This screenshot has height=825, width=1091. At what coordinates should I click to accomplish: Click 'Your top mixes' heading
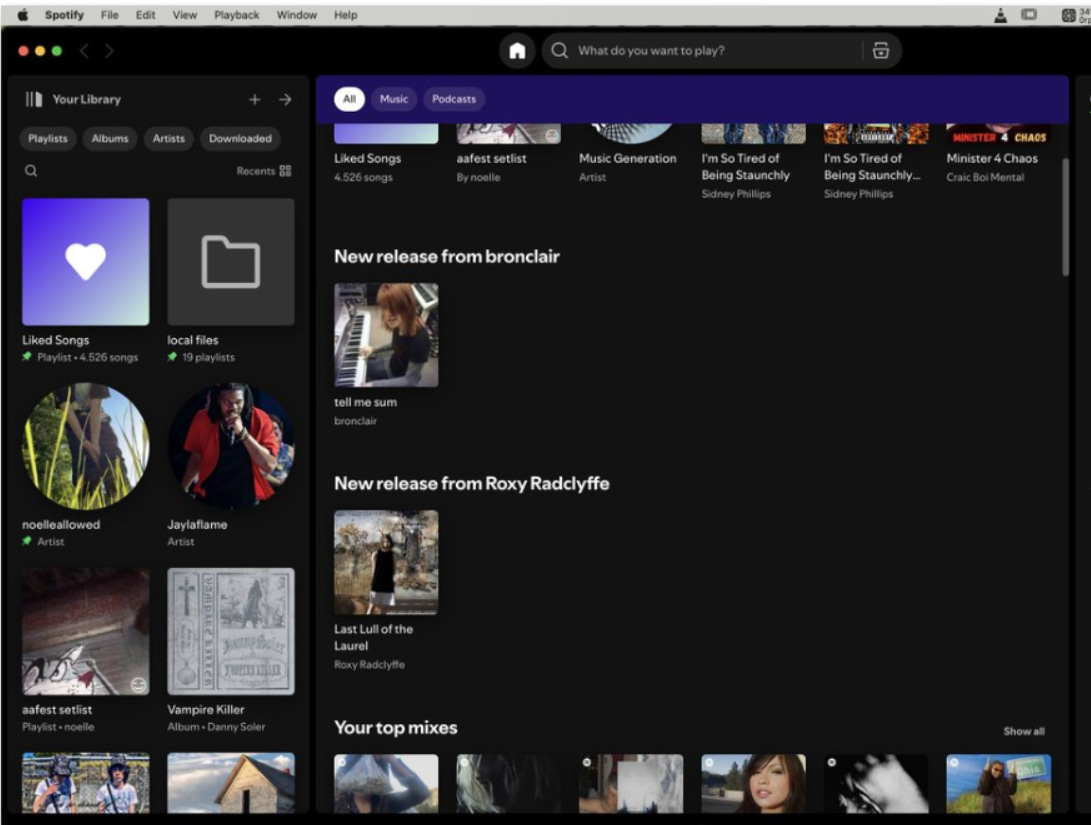(x=396, y=728)
